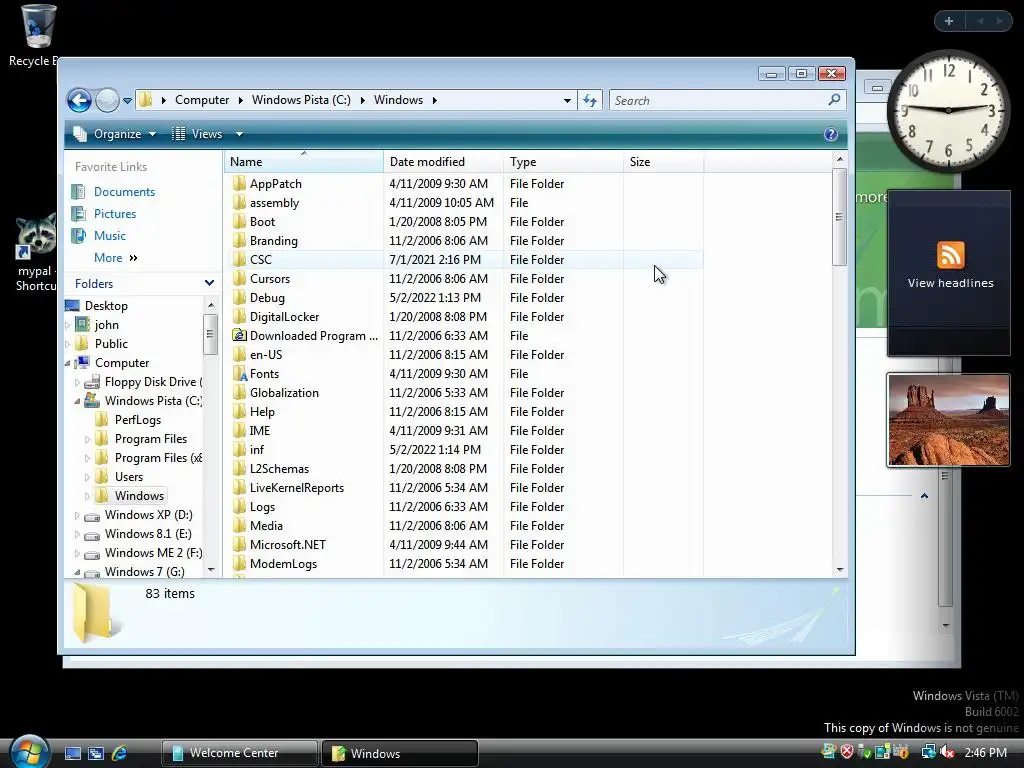Expand the Public tree node
This screenshot has width=1024, height=768.
(68, 344)
